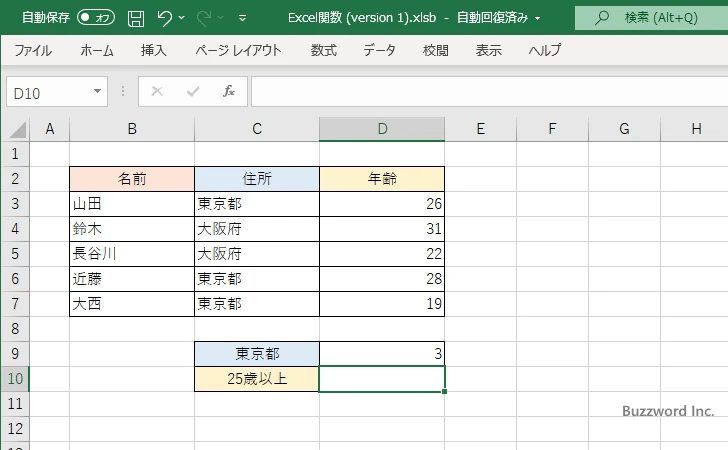Image resolution: width=728 pixels, height=450 pixels.
Task: Switch to the 挿入 ribbon tab
Action: point(154,50)
